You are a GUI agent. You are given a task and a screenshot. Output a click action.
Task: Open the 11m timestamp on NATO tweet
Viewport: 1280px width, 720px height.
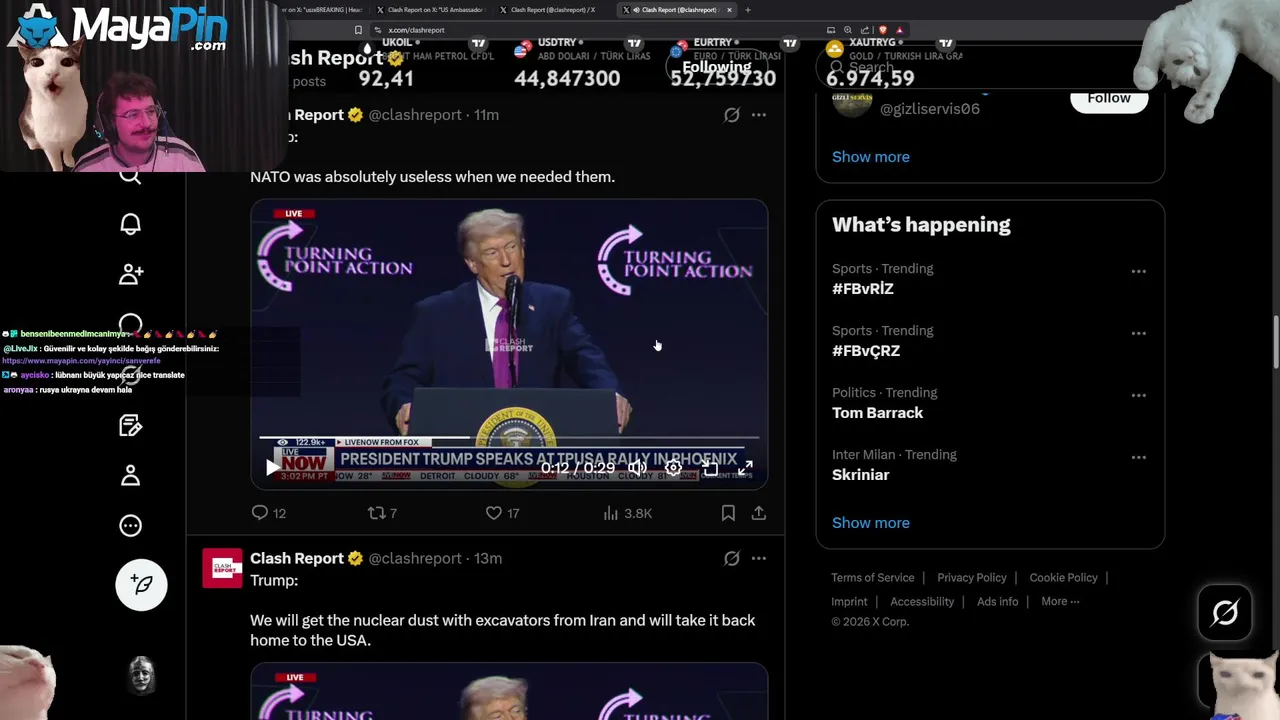(x=486, y=115)
